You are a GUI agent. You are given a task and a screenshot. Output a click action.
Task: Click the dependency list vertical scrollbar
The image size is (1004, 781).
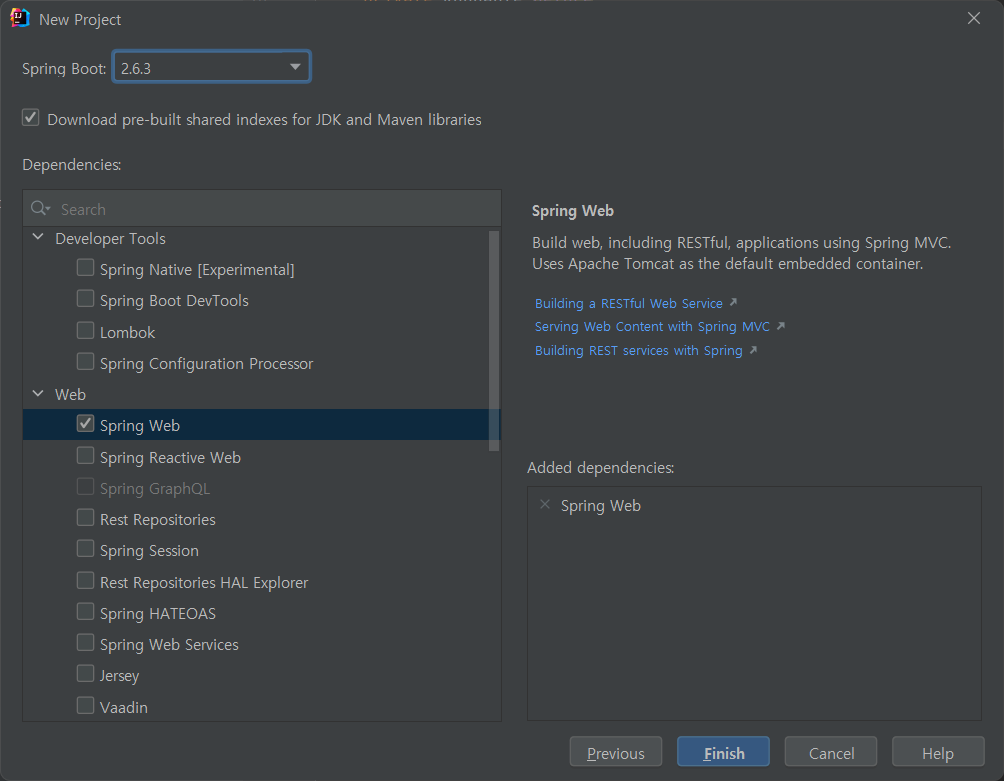tap(494, 341)
